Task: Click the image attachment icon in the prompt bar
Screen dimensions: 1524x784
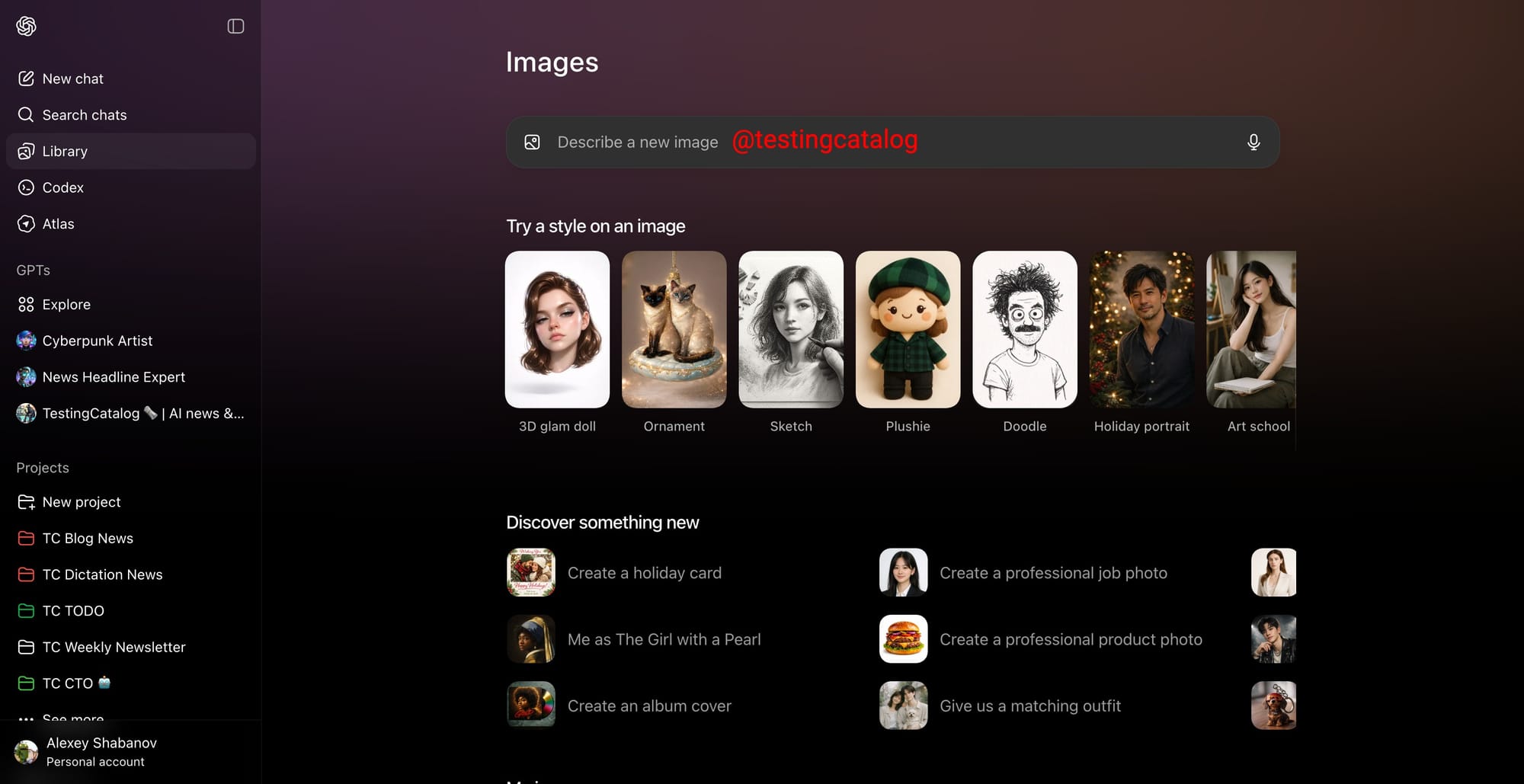Action: 532,142
